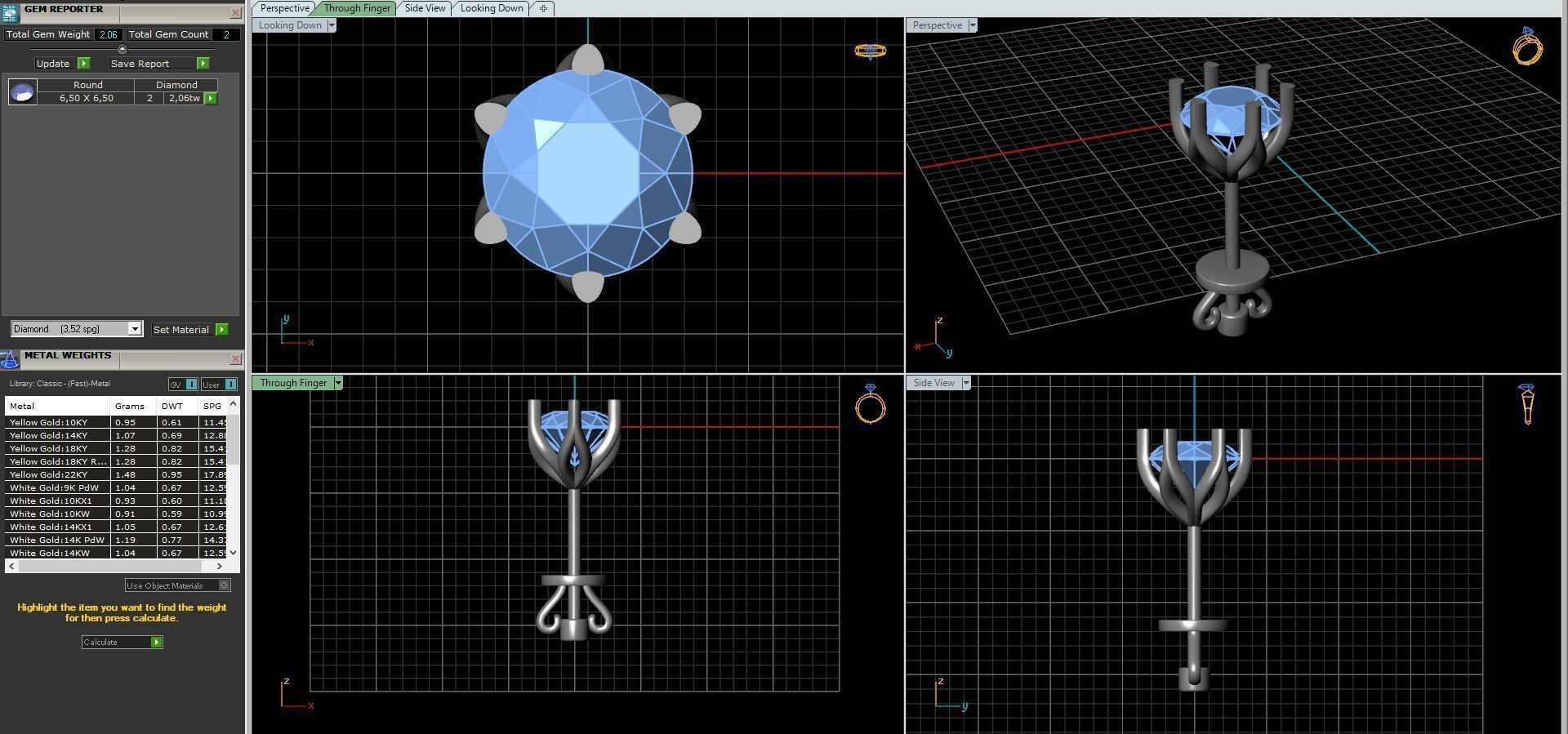Close the Gem Reporter panel
The image size is (1568, 734).
point(235,13)
